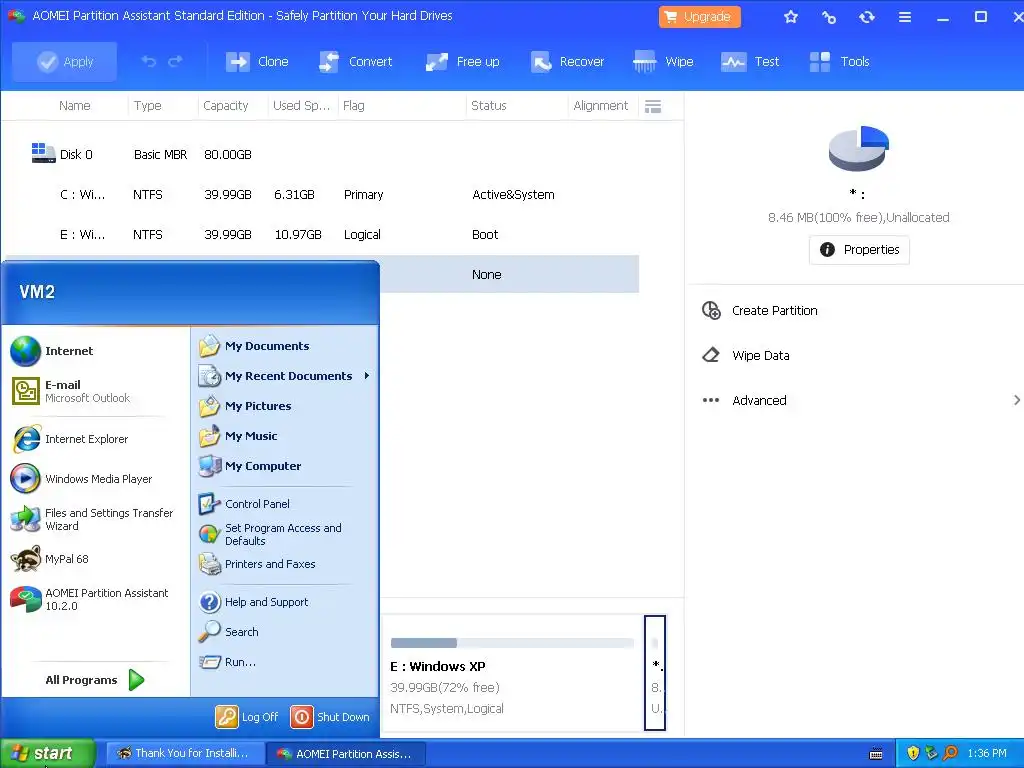Screen dimensions: 1024x768
Task: Select the C: partition row
Action: click(322, 195)
